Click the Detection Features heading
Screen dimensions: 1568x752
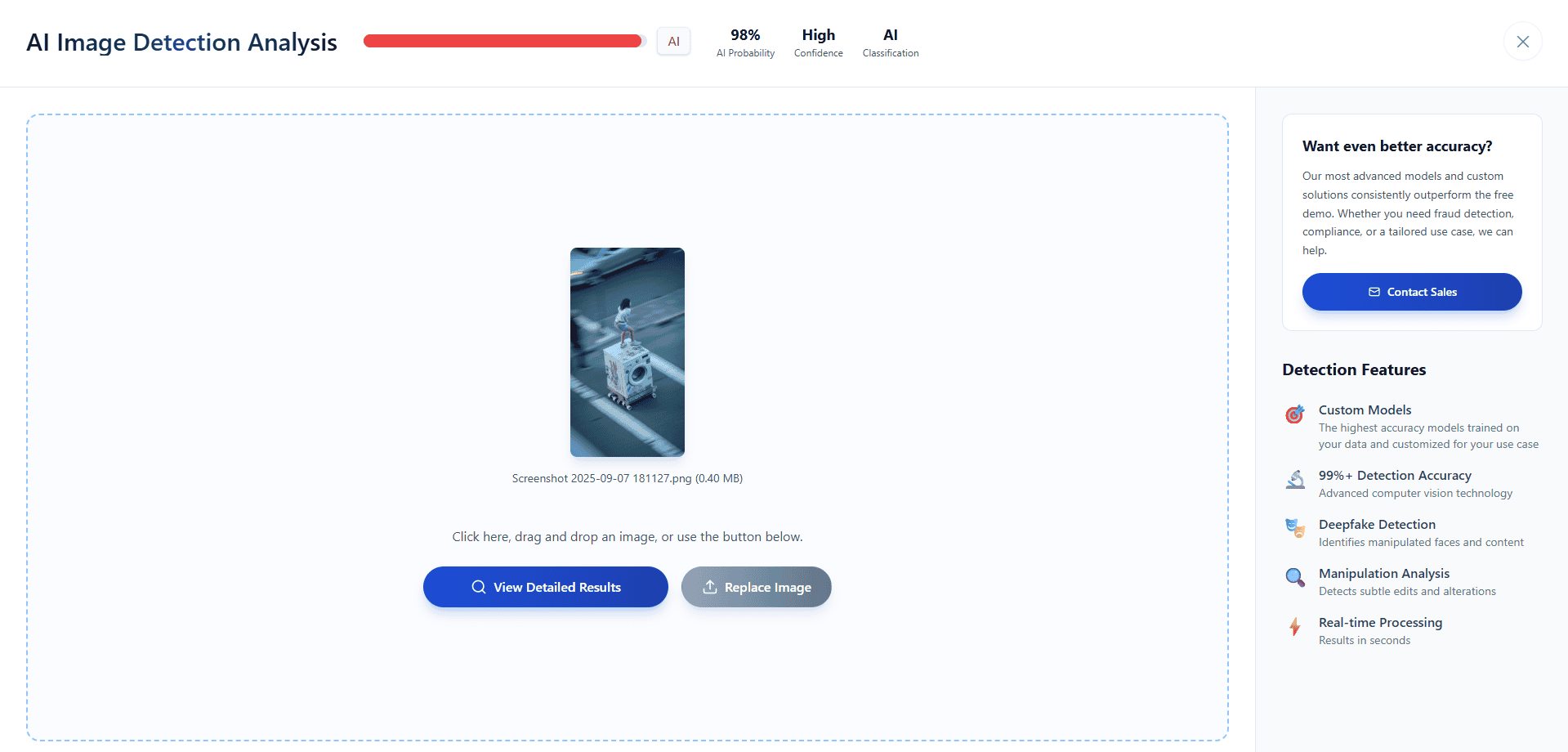(x=1354, y=369)
